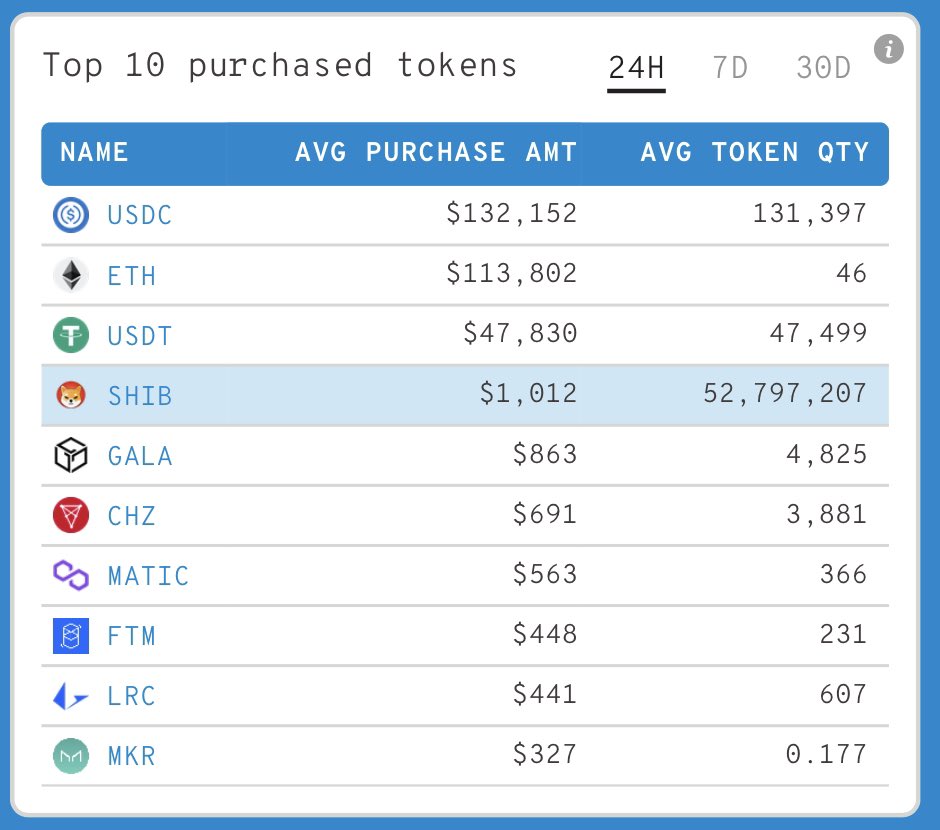Click the MATIC quantity value 366
Viewport: 940px width, 830px height.
(843, 574)
